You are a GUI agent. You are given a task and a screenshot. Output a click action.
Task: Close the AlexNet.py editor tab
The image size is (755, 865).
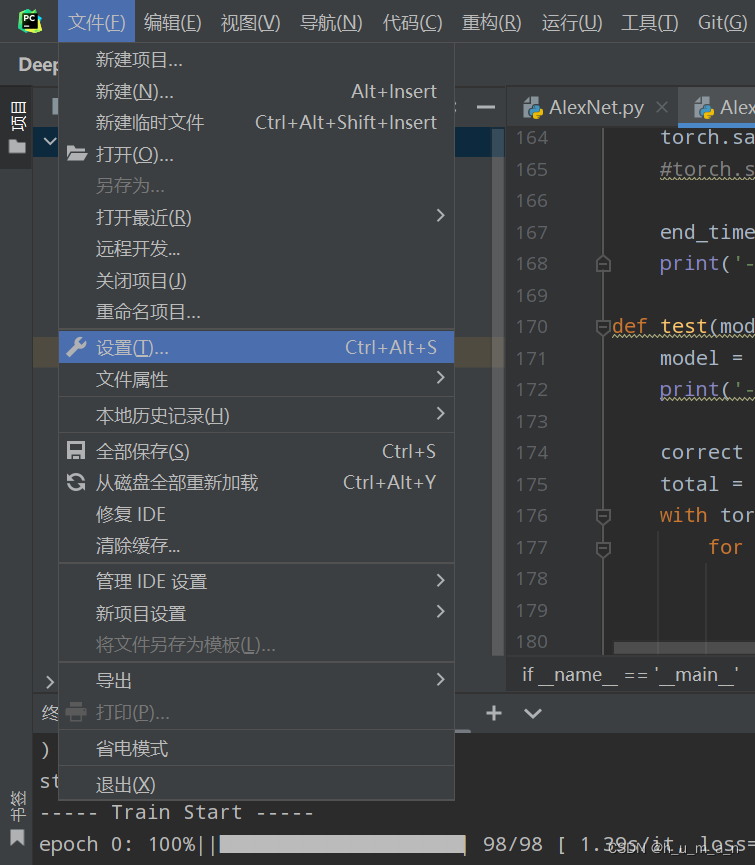[x=662, y=107]
